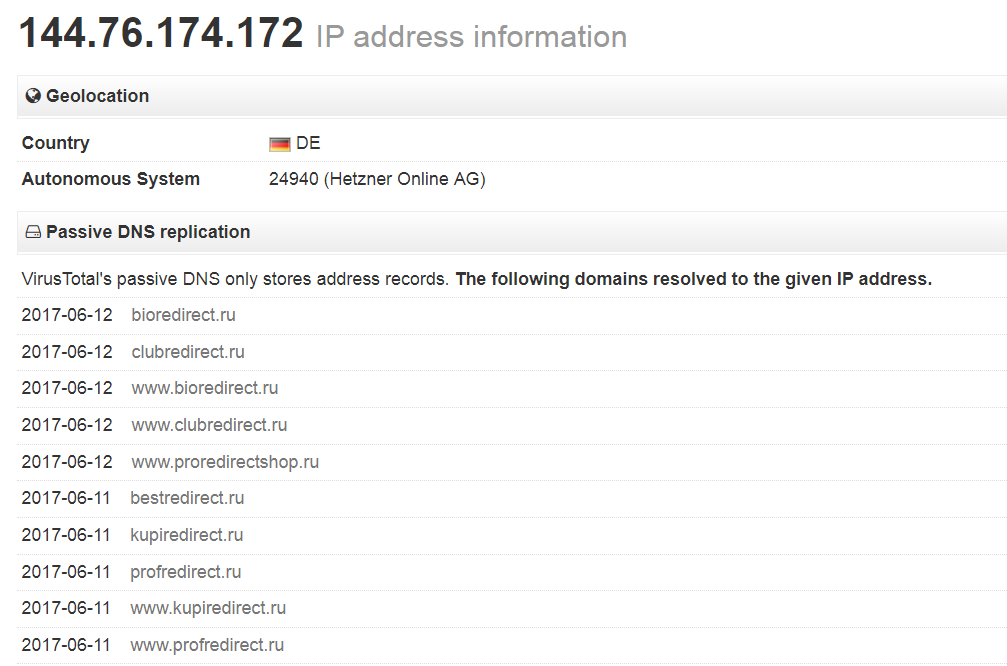
Task: Follow the www.bioredirect.ru link
Action: pos(205,388)
